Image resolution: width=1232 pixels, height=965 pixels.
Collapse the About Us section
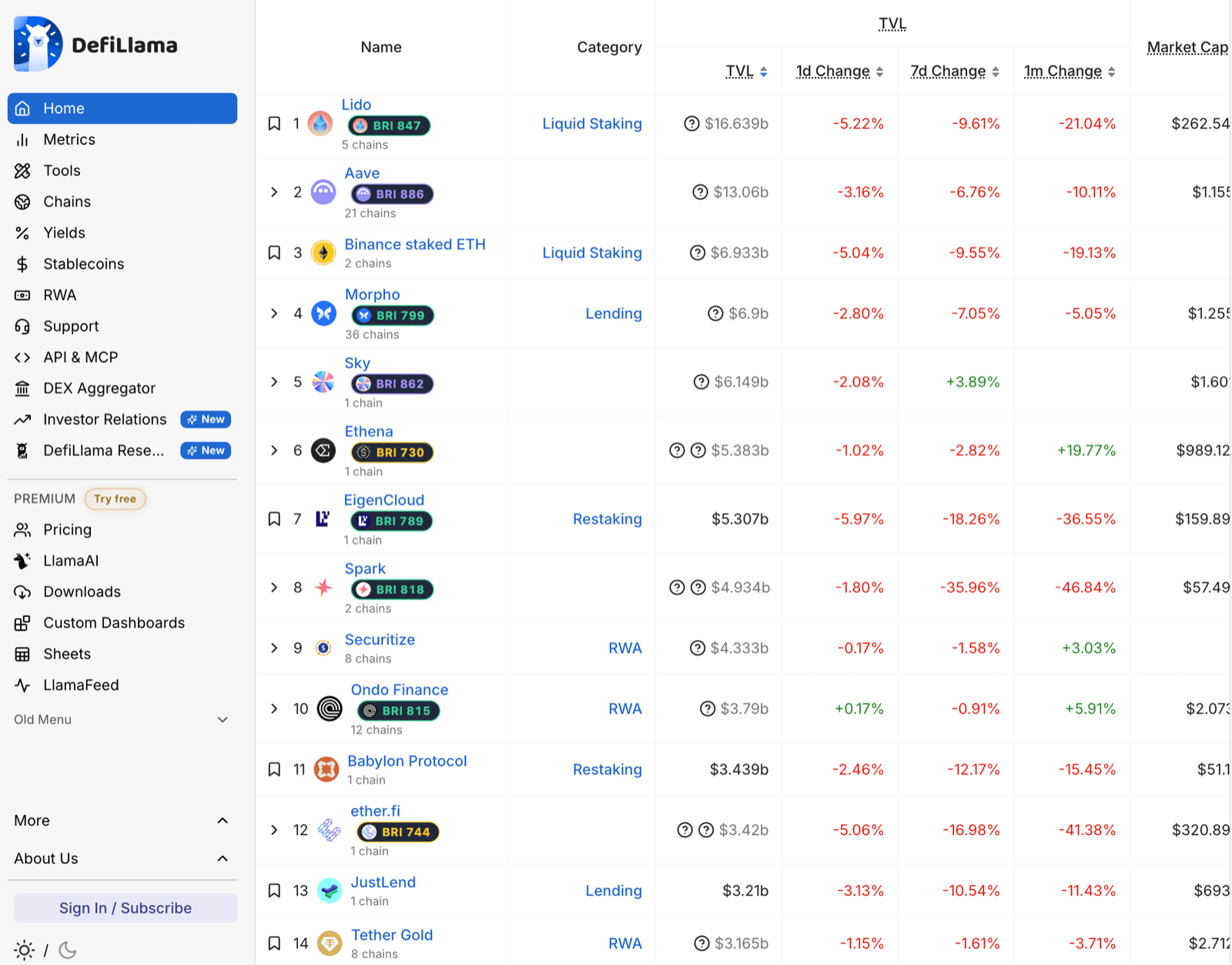point(122,859)
